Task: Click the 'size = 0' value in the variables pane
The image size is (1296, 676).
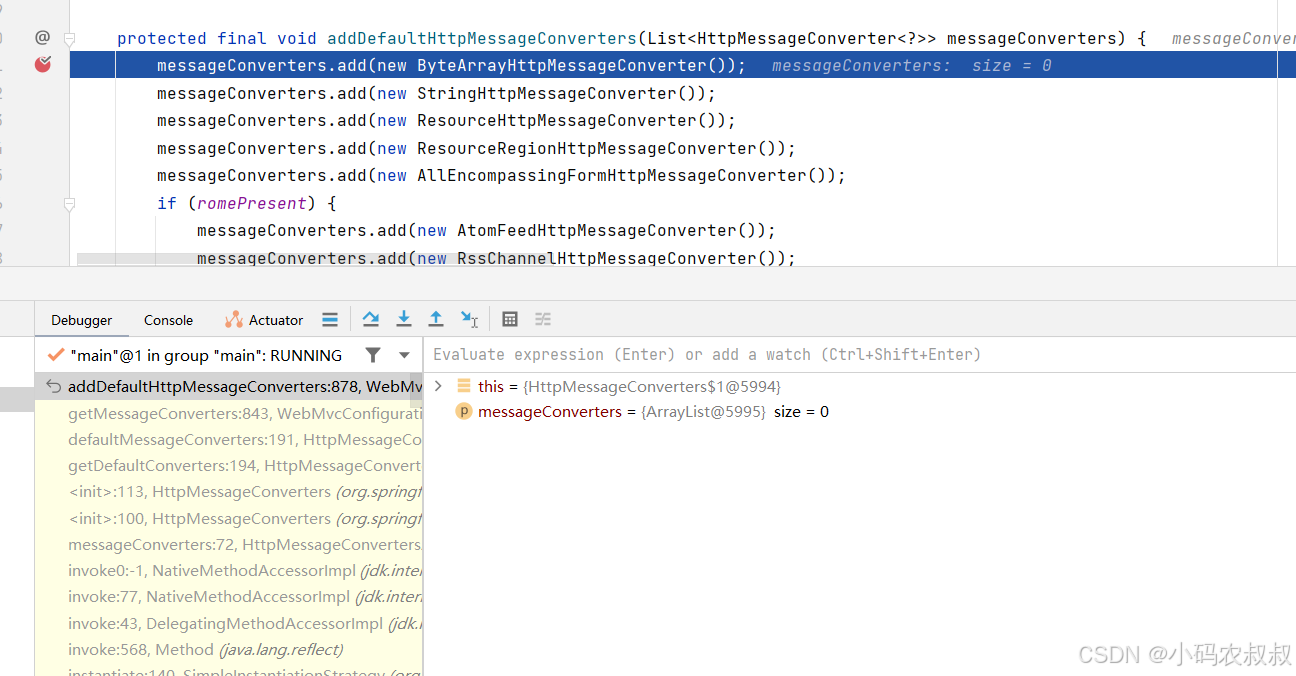Action: (801, 412)
